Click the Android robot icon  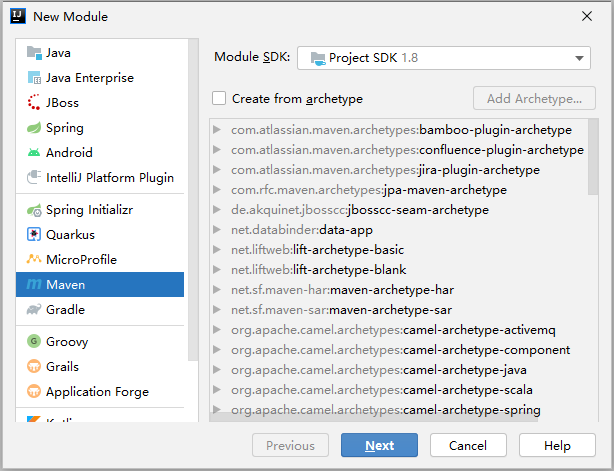(34, 153)
